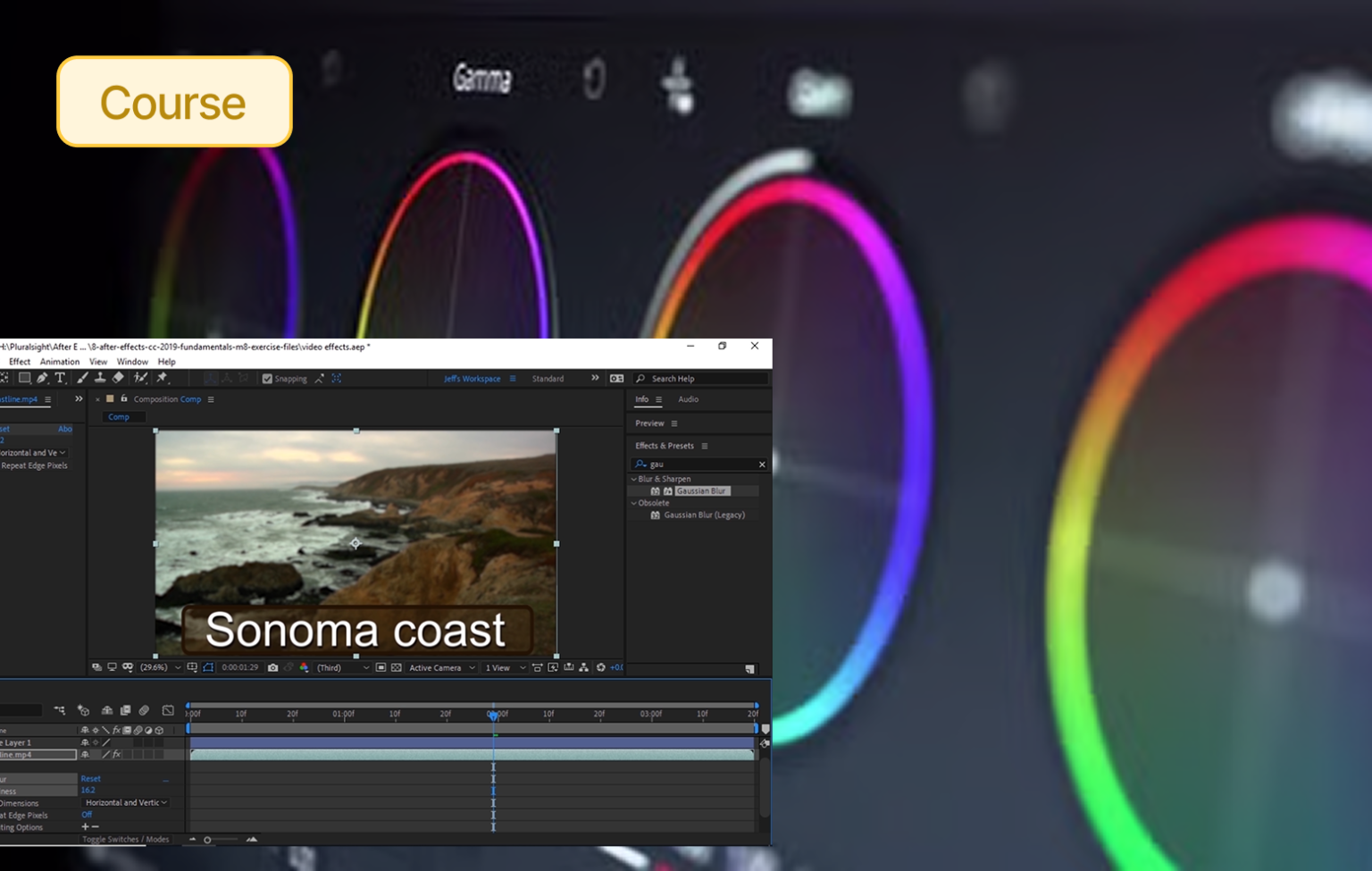Open the magnification ratio dropdown (29.6%)

coord(160,667)
